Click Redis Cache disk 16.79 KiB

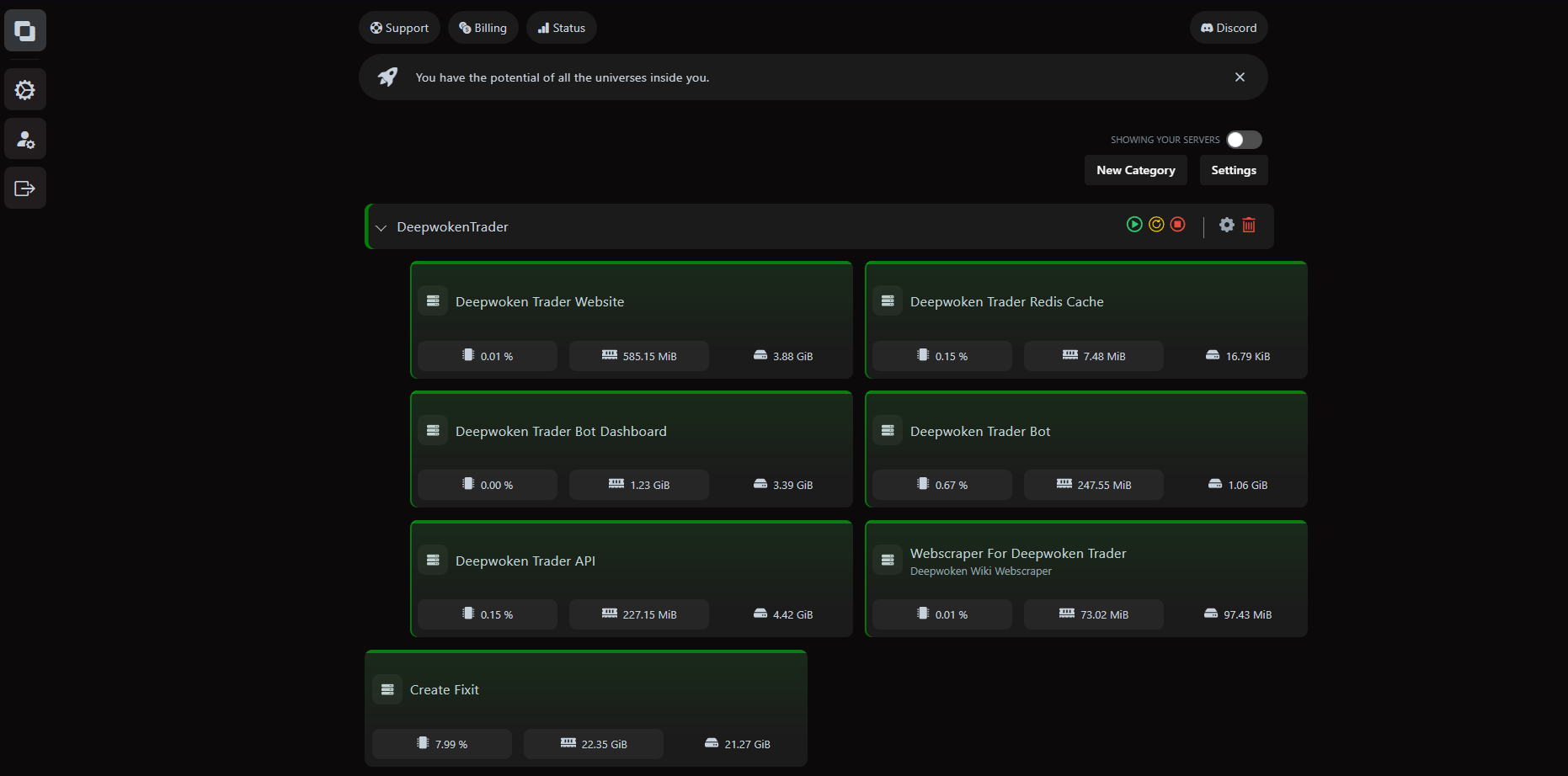[x=1238, y=356]
